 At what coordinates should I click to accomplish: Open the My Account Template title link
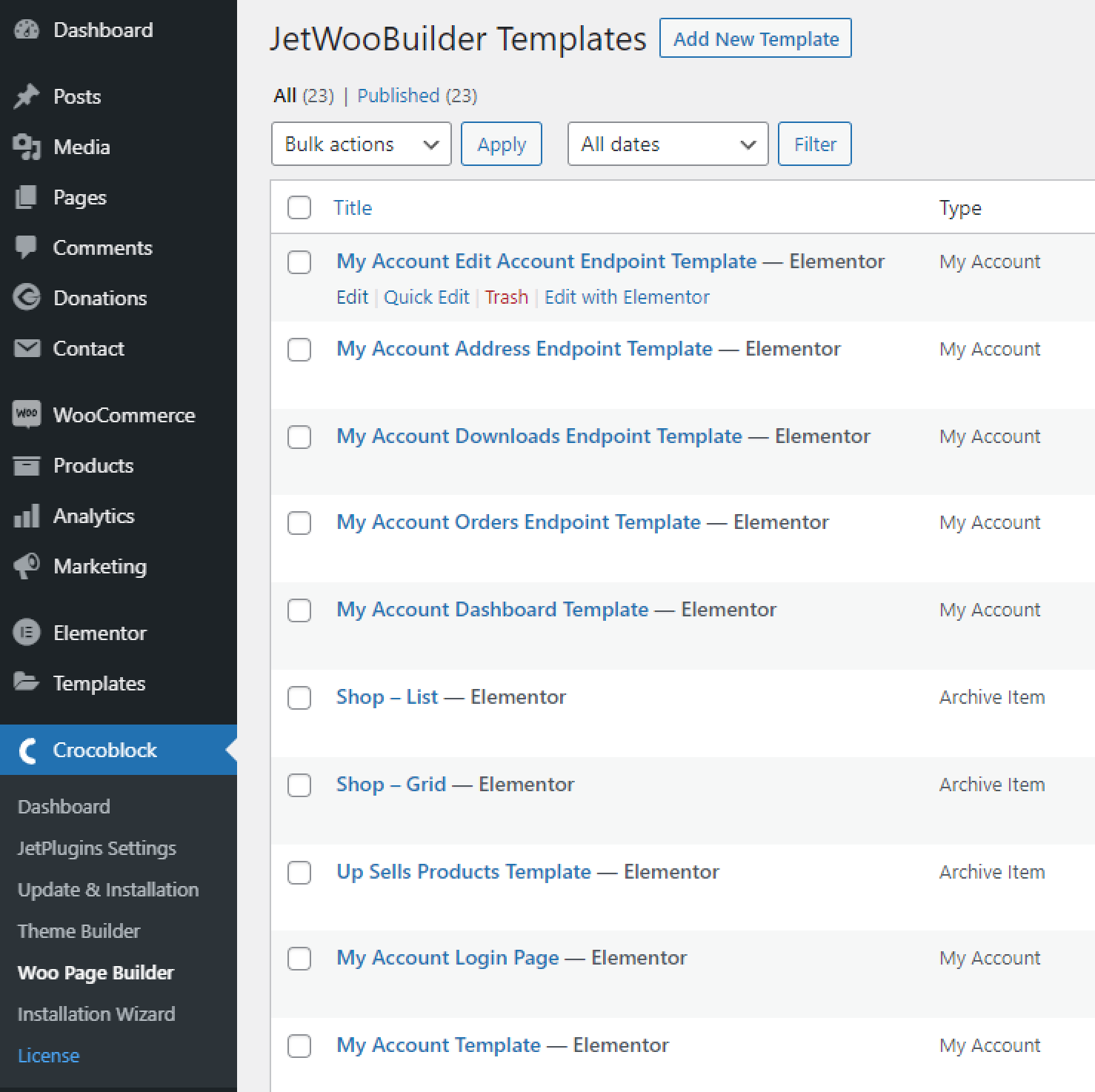[x=439, y=1045]
